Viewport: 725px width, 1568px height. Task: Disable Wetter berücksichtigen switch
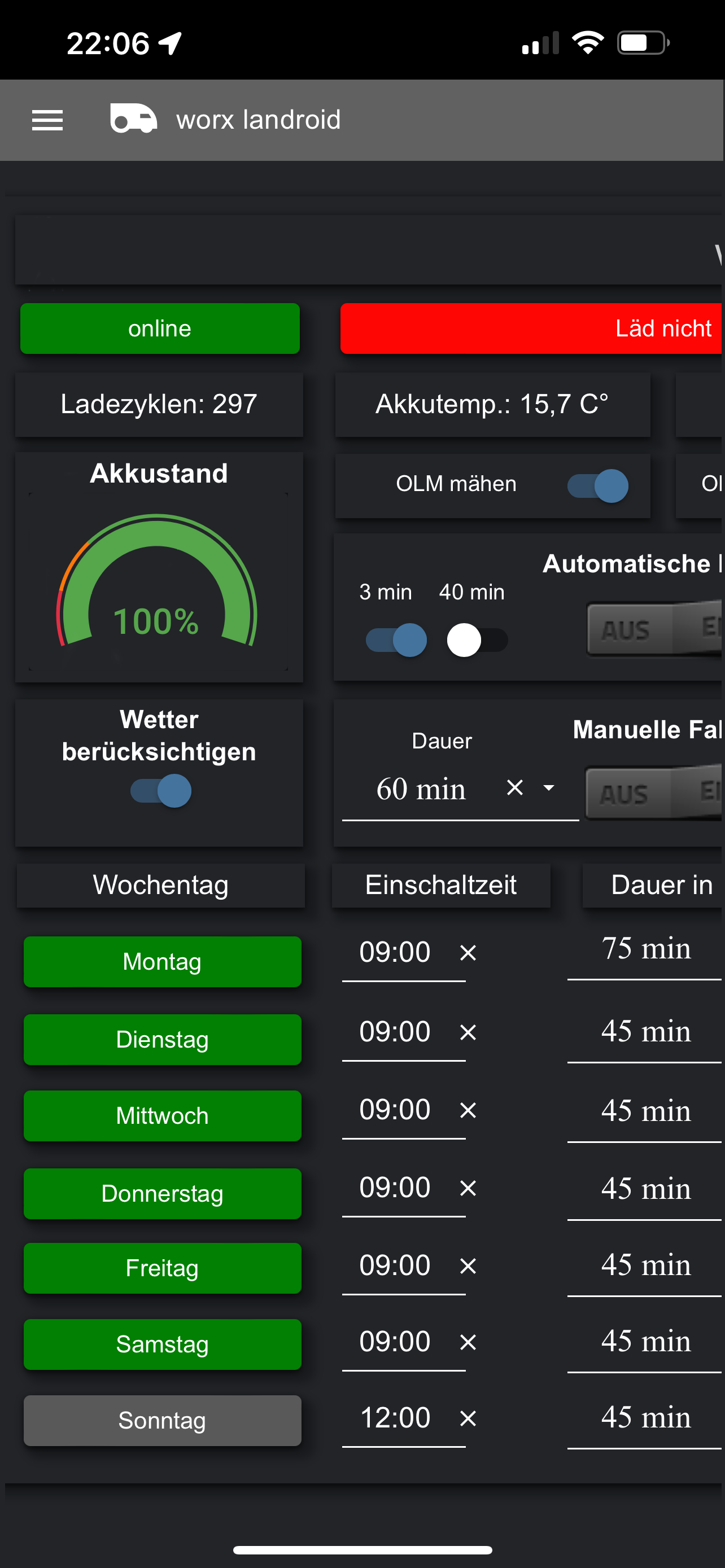(x=161, y=791)
